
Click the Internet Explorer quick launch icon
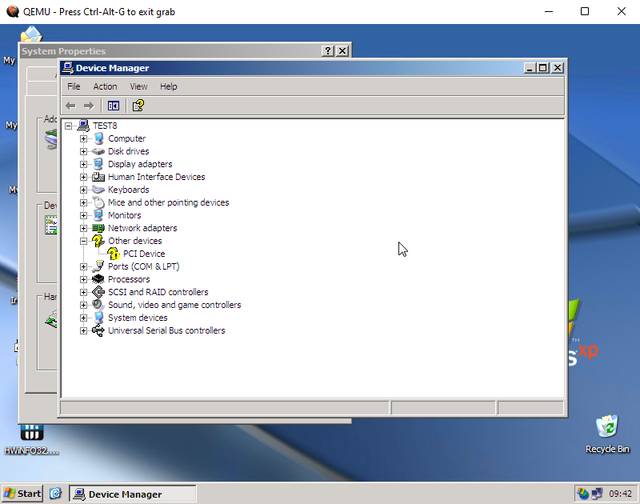56,494
